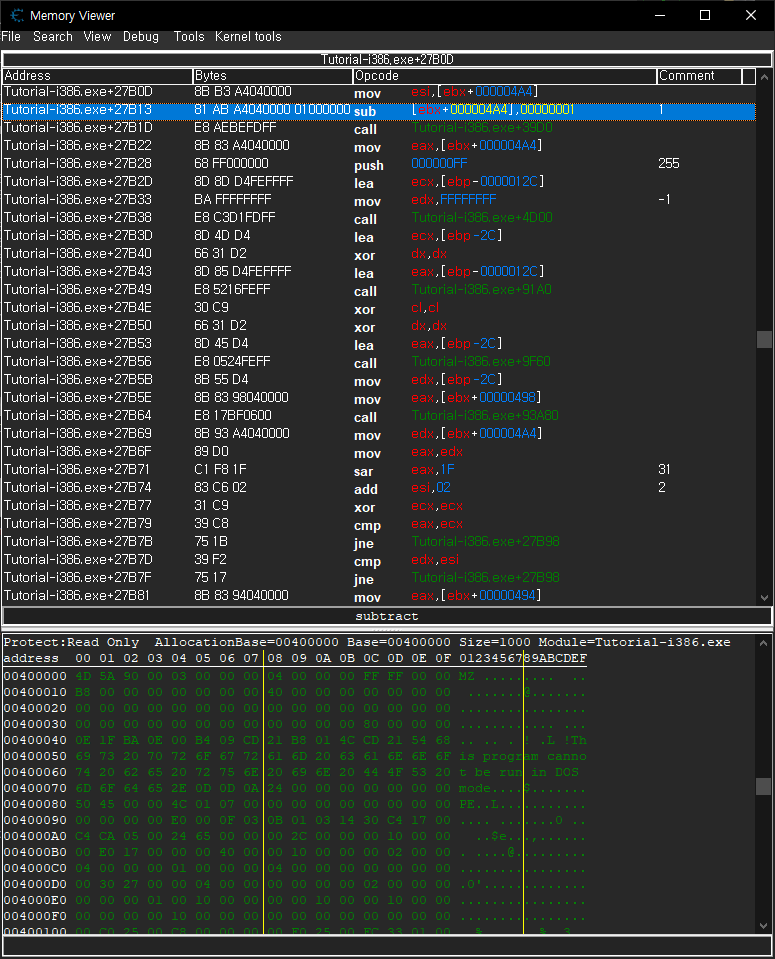Open the Tools menu
The image size is (775, 959).
188,37
